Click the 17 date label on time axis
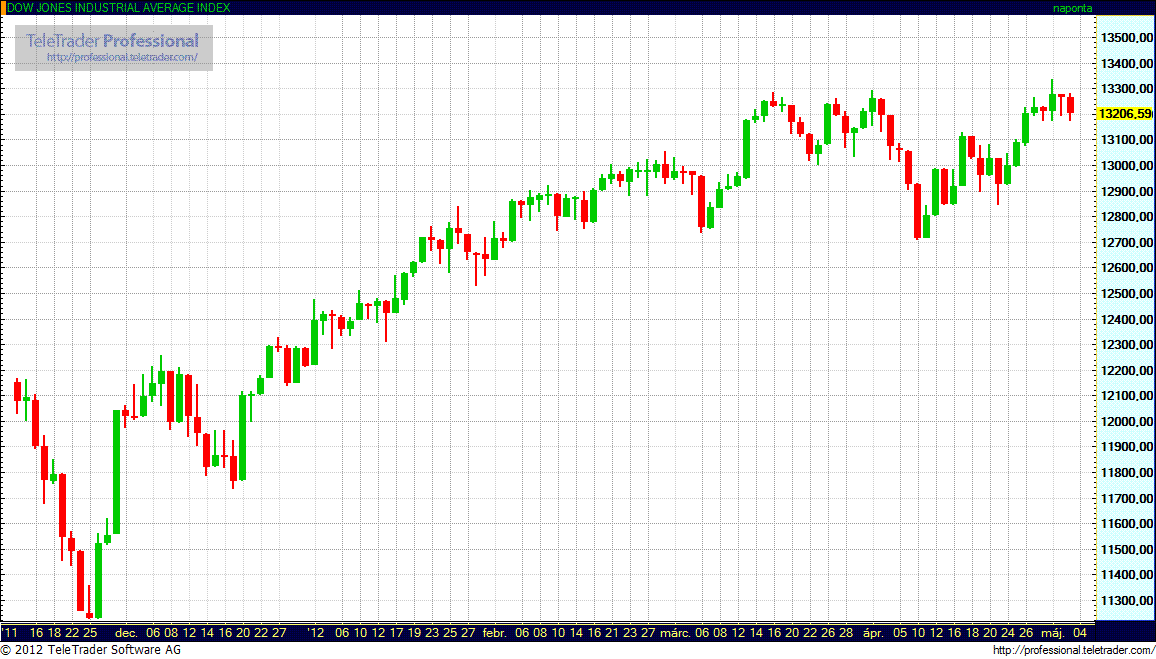The image size is (1156, 659). [x=396, y=632]
